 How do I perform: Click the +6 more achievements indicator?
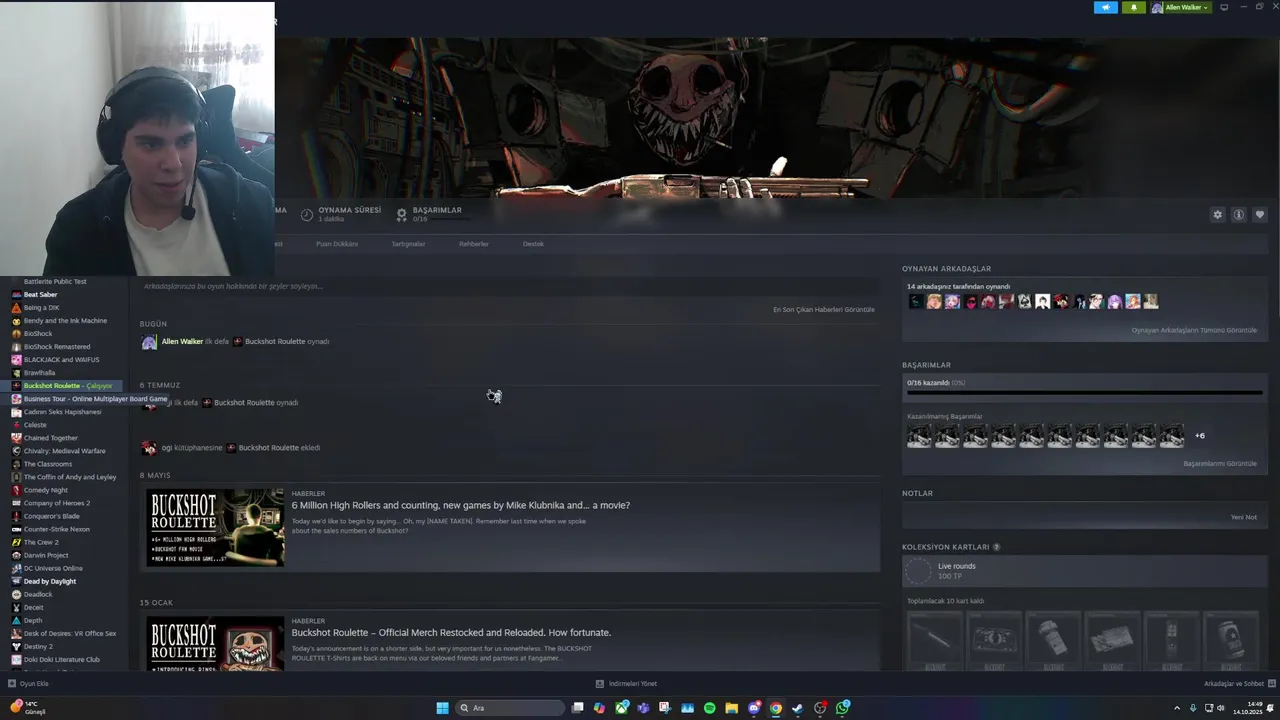(x=1200, y=436)
